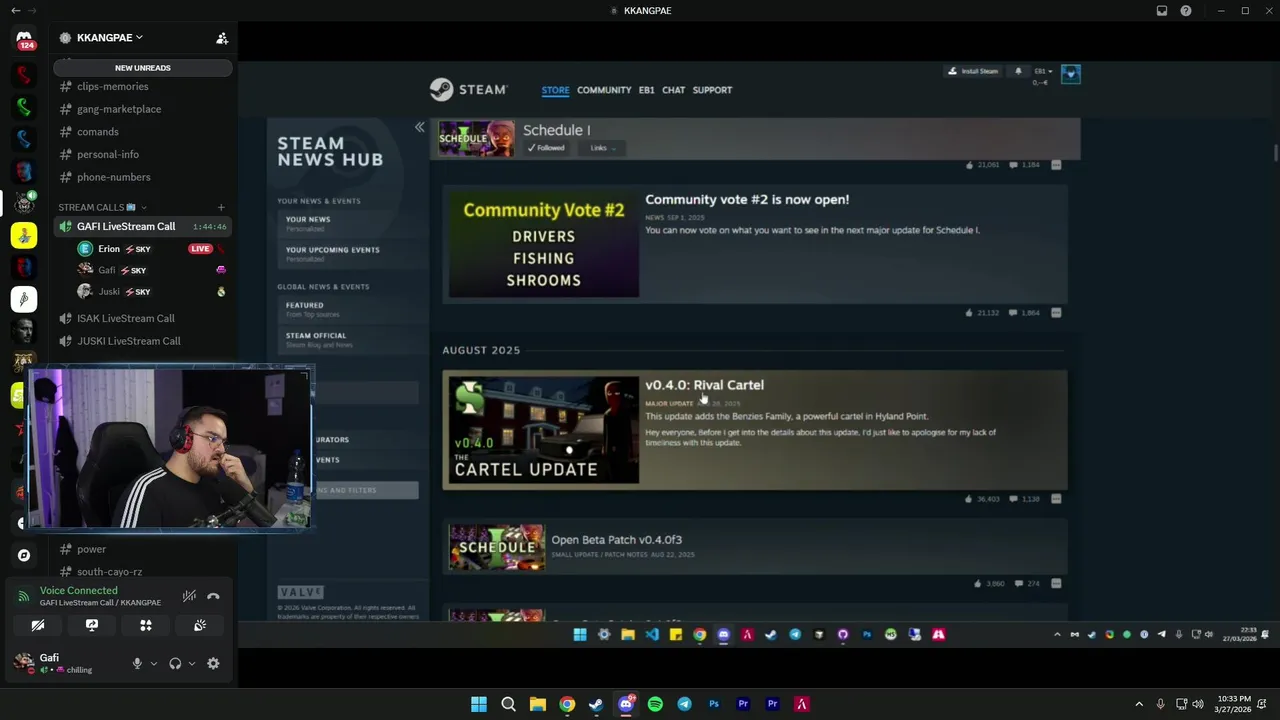Open Photoshop from the Windows taskbar
Screen dimensions: 1280x720
click(714, 704)
